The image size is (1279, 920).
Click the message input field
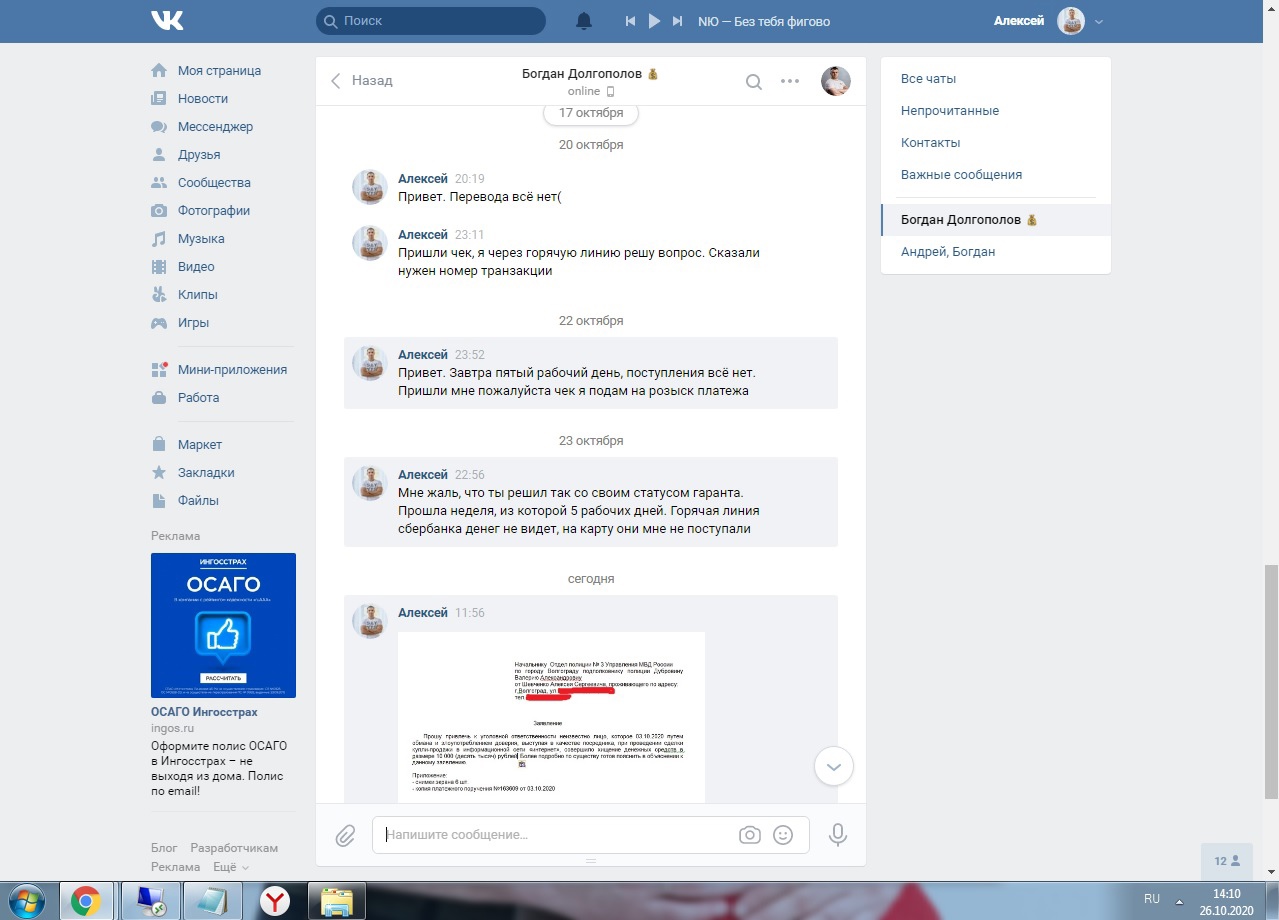[x=555, y=835]
